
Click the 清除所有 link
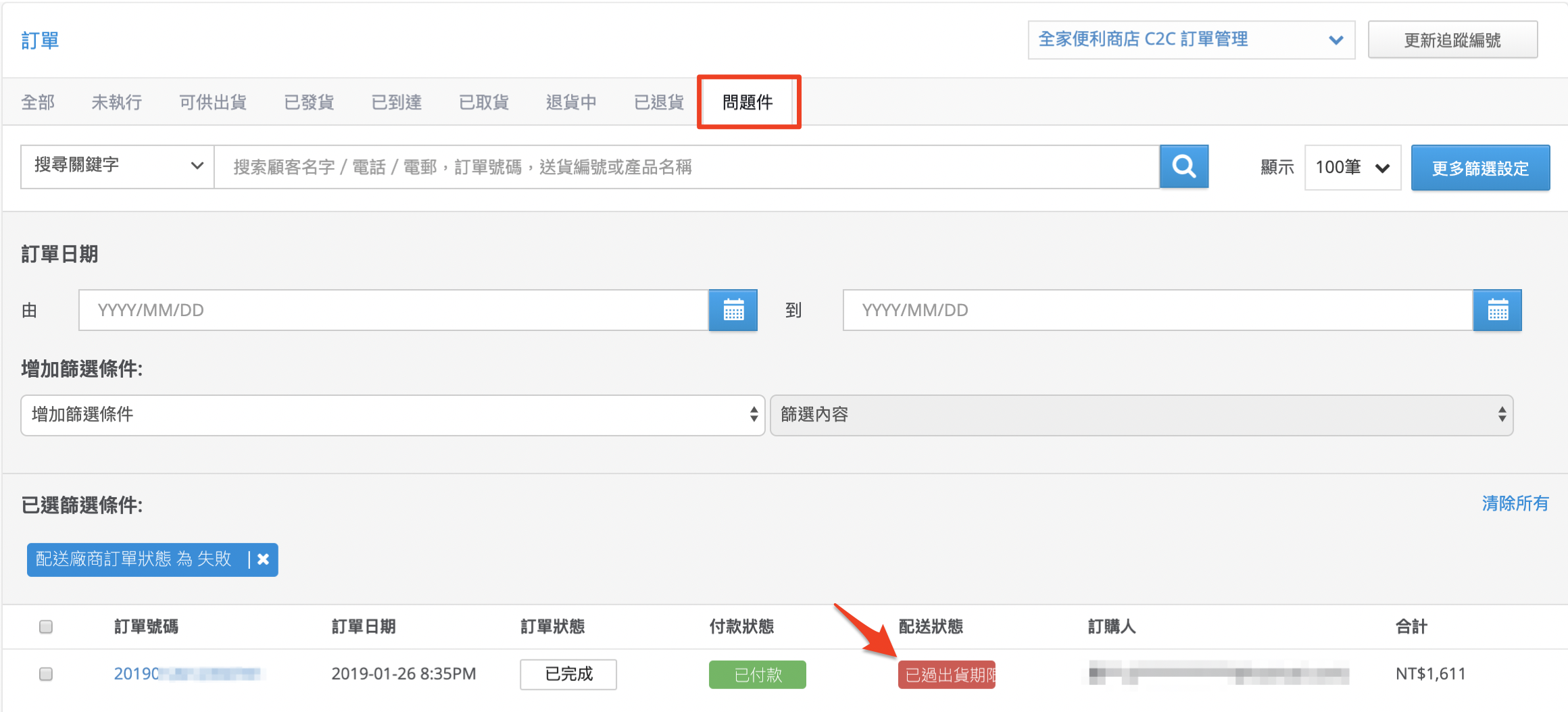pyautogui.click(x=1515, y=503)
